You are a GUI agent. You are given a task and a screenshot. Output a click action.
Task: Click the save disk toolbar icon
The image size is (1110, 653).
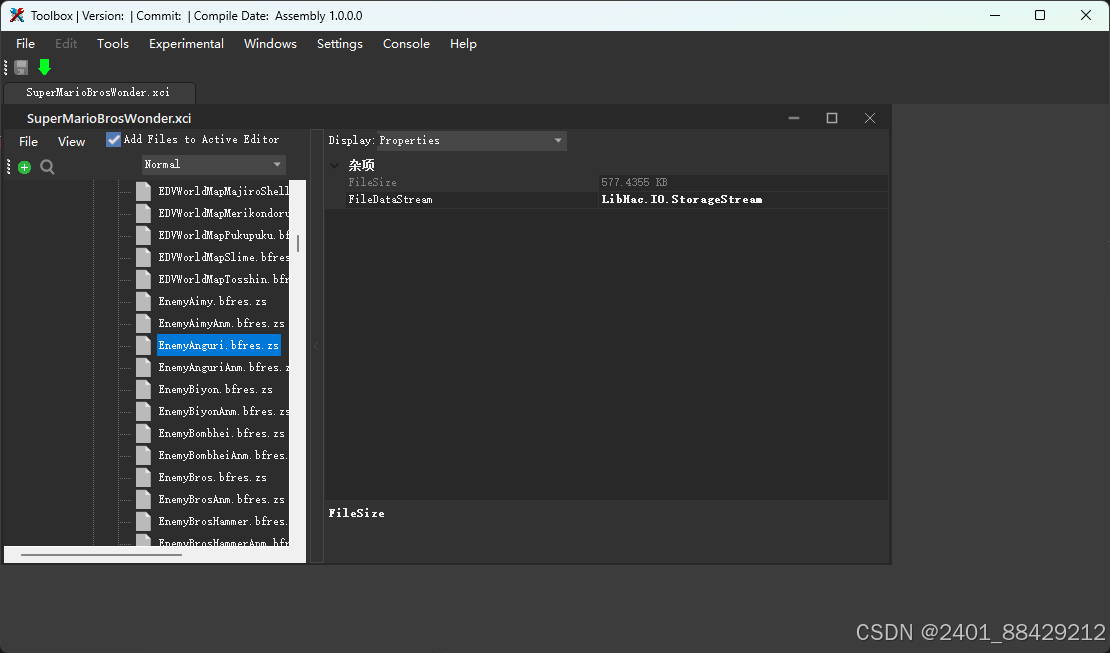coord(21,67)
